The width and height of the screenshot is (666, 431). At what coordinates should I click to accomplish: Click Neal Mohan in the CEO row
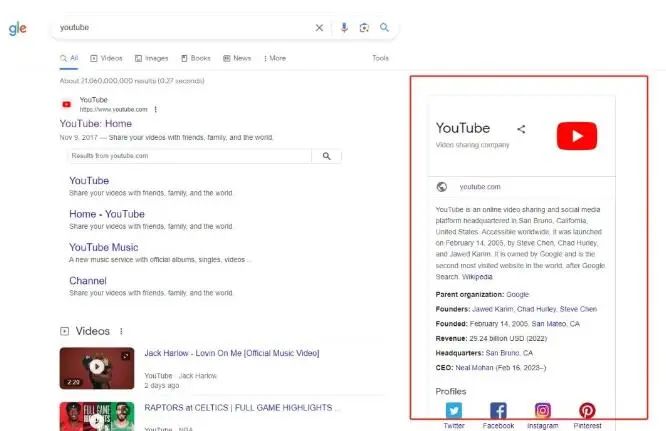click(474, 368)
